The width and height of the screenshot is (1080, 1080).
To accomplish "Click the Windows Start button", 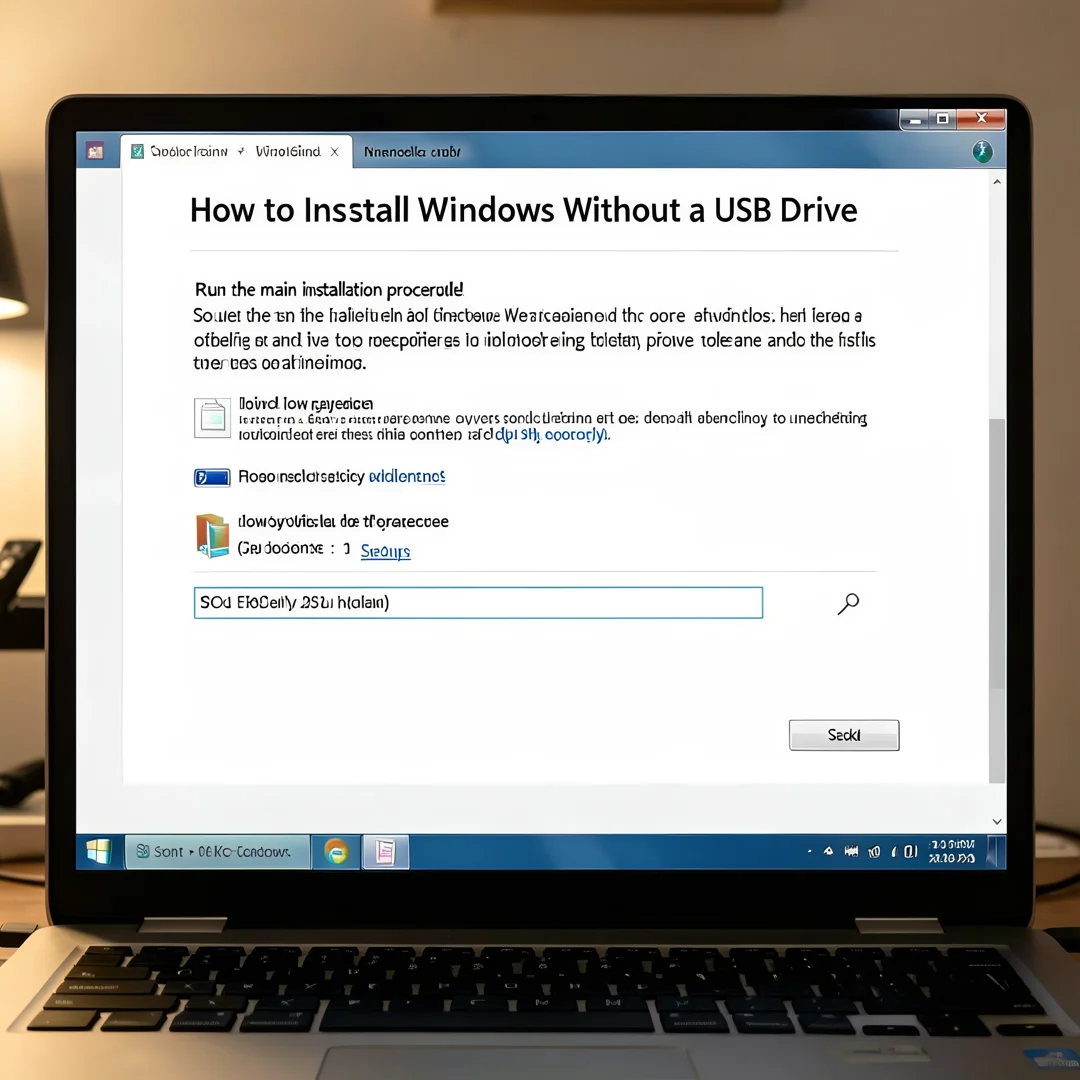I will 99,852.
